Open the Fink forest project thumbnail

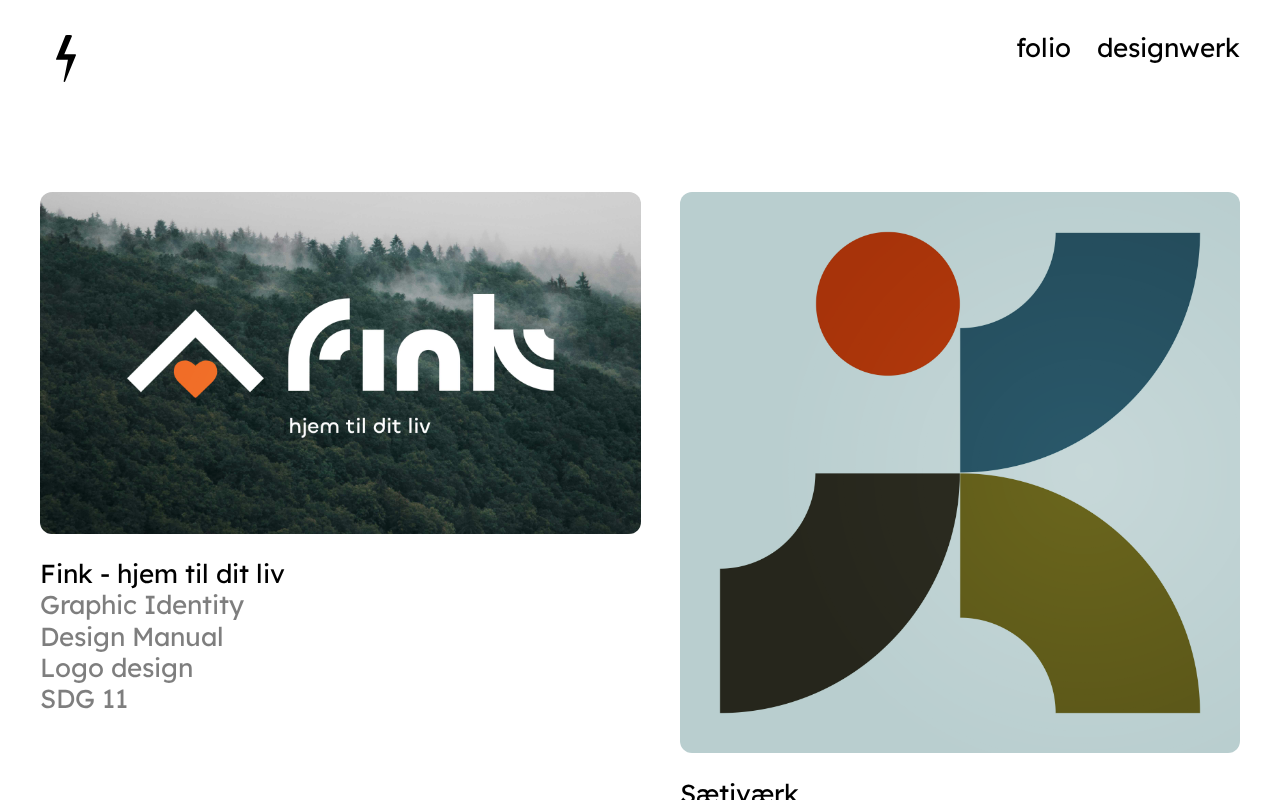[340, 363]
